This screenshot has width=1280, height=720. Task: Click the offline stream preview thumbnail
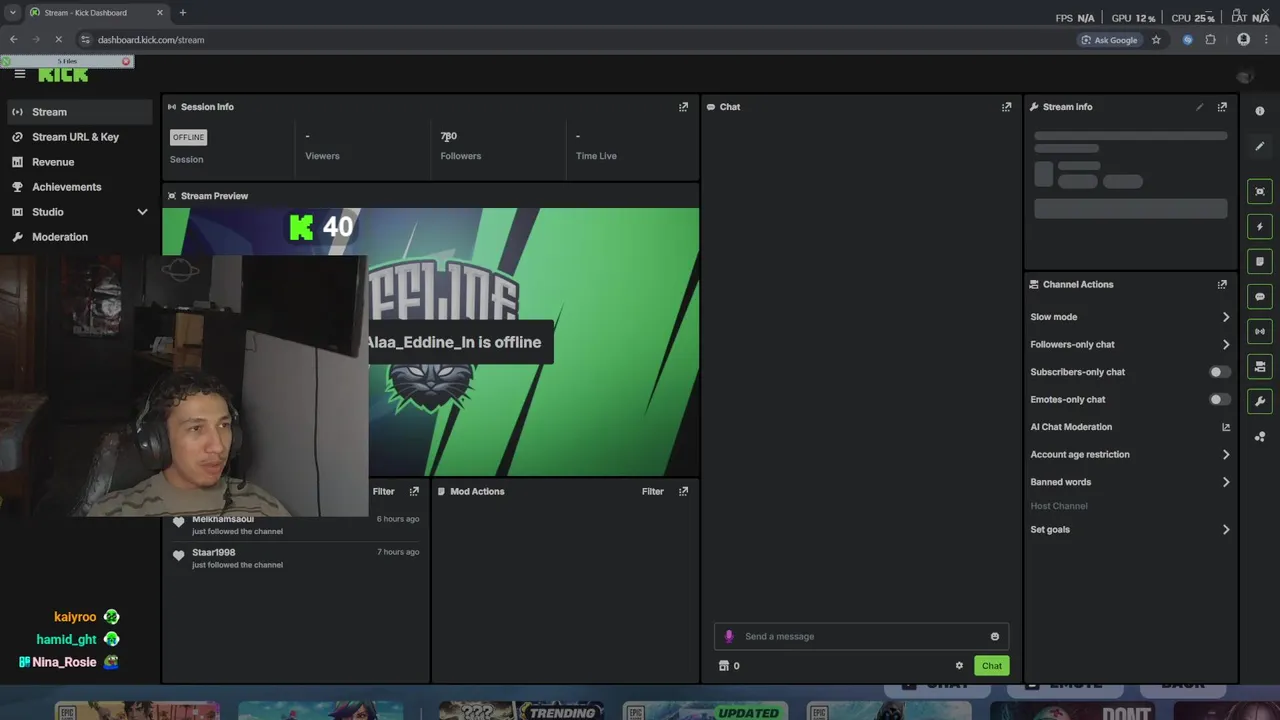pyautogui.click(x=431, y=342)
